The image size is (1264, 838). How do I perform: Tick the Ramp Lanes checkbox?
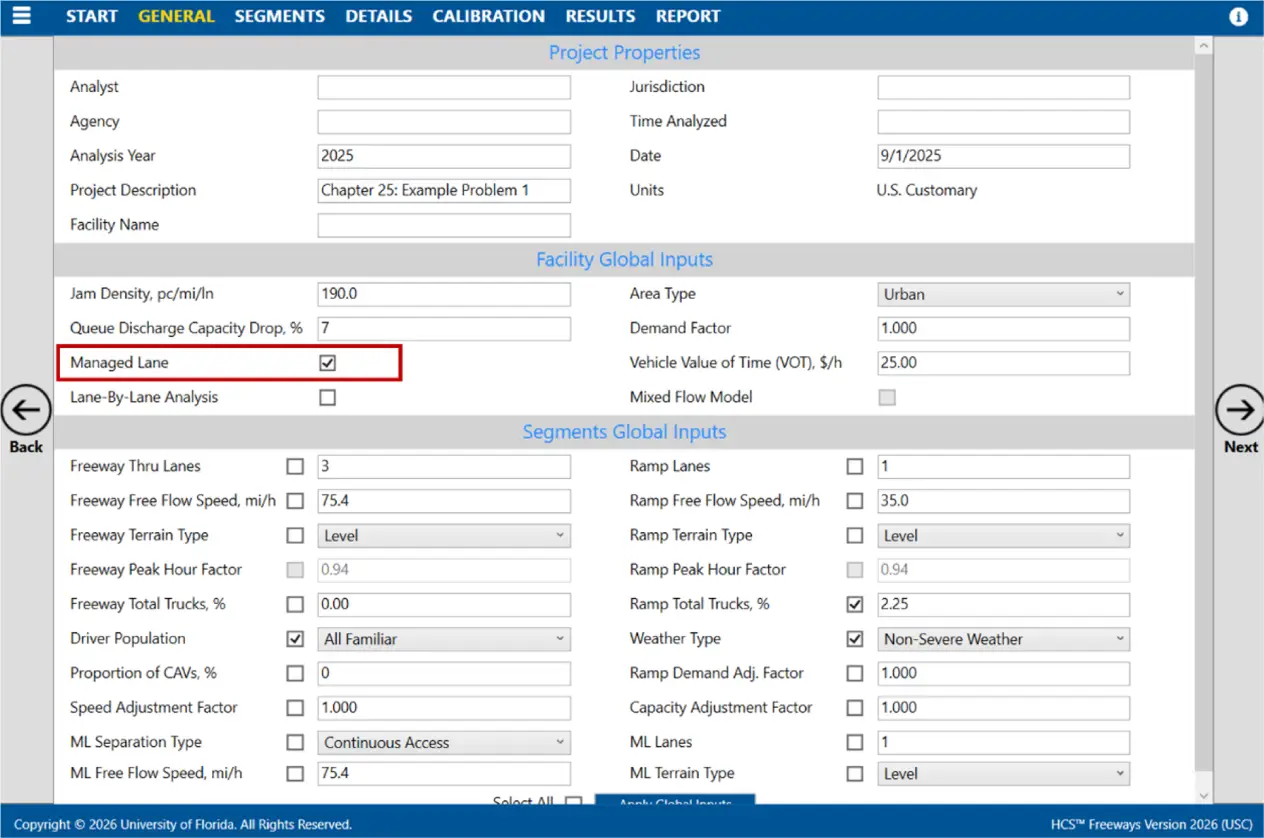855,466
